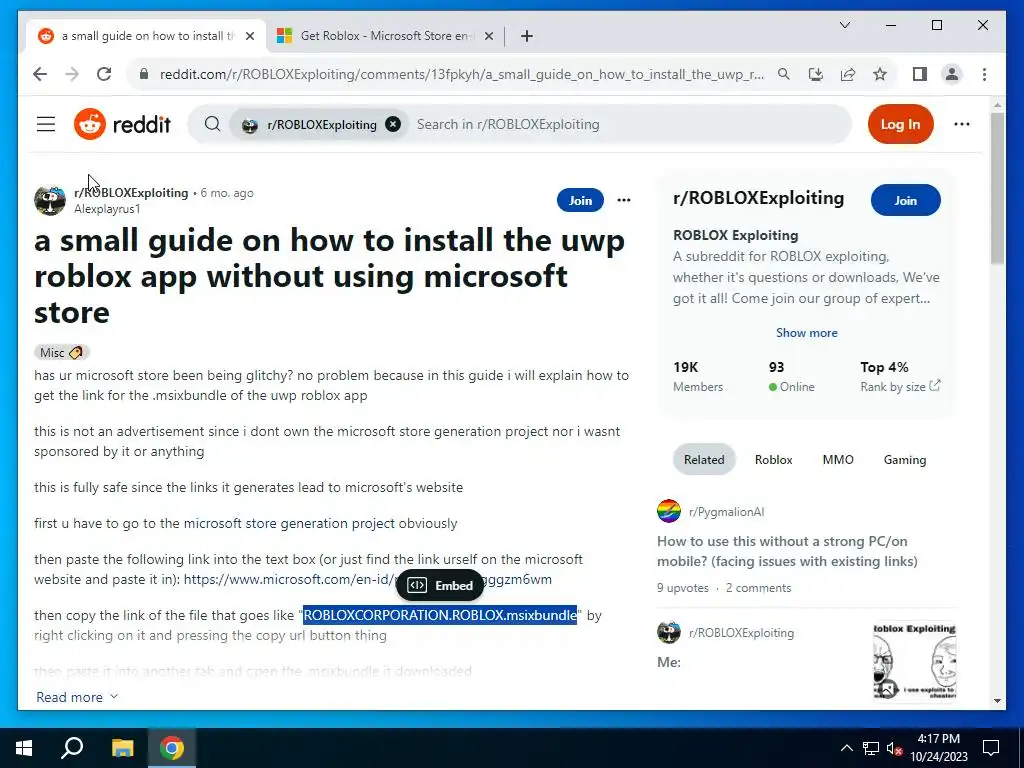Select the Related tab
The image size is (1024, 768).
point(704,460)
